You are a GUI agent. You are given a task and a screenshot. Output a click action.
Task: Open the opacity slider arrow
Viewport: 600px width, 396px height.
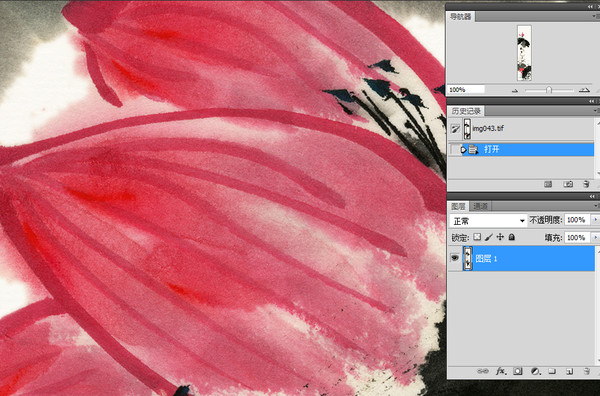click(x=595, y=220)
